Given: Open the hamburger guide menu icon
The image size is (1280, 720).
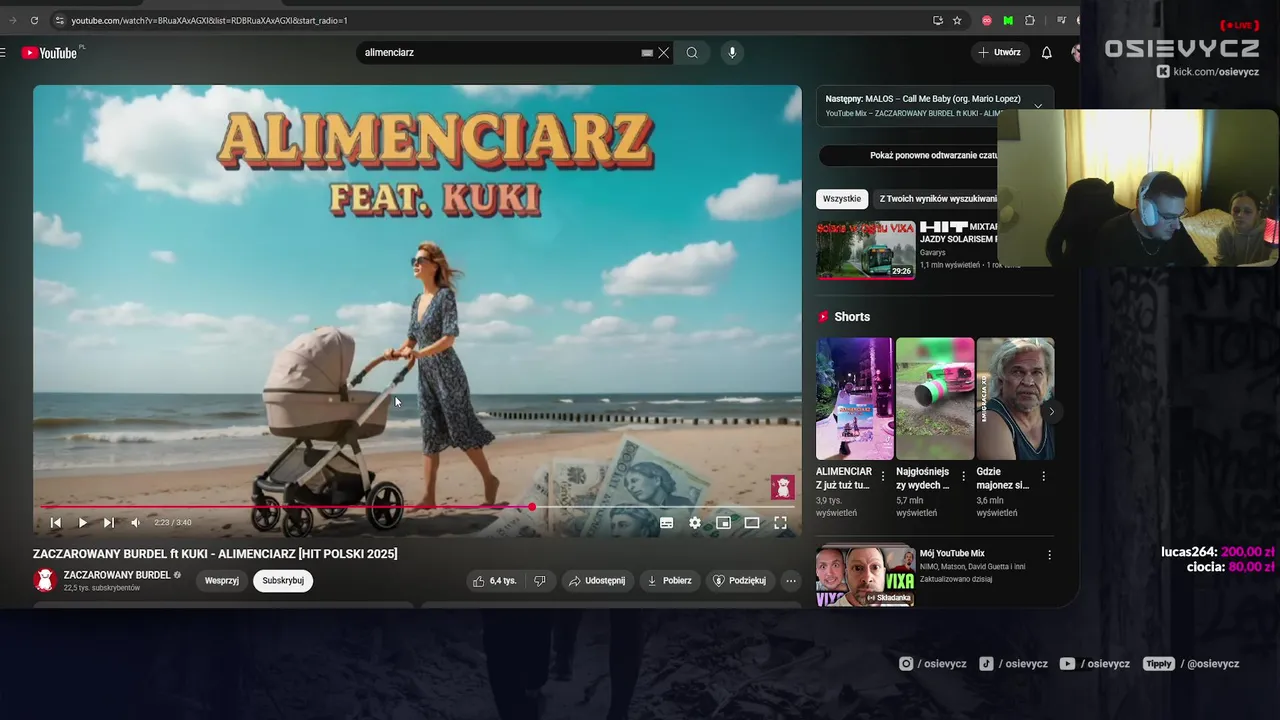Looking at the screenshot, I should (4, 53).
